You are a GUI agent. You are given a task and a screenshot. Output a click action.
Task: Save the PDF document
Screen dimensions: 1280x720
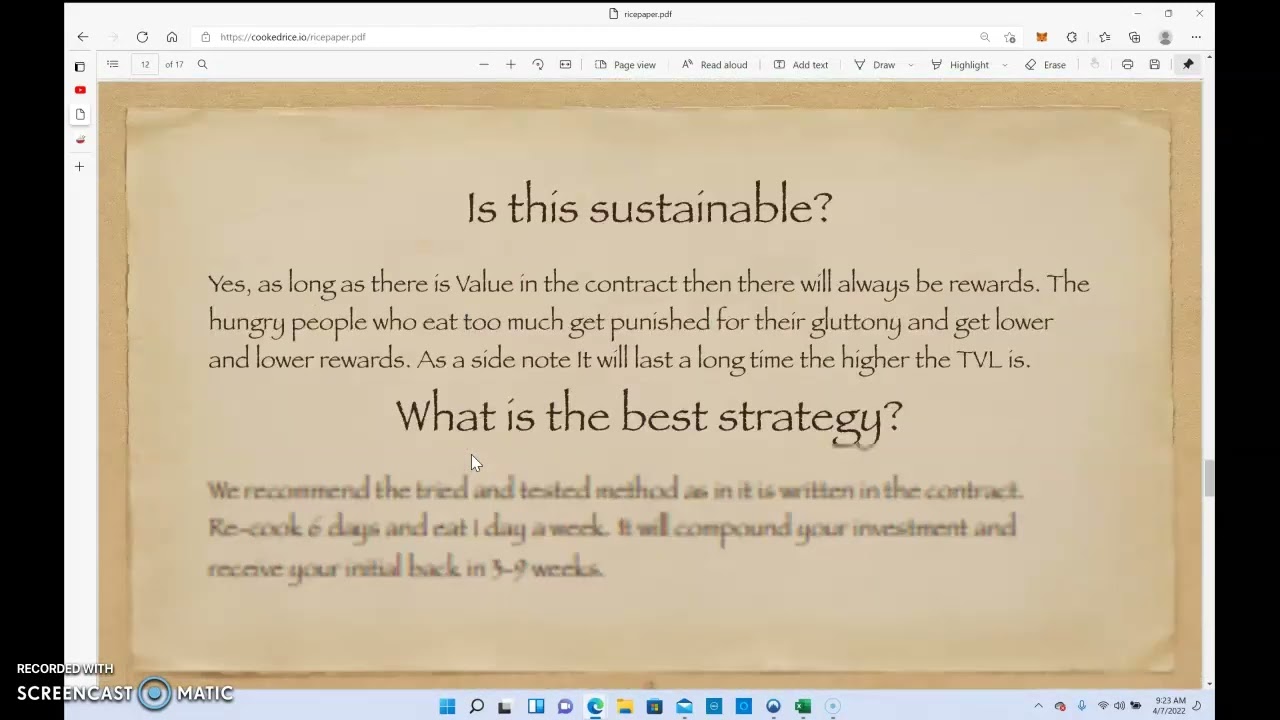[1154, 64]
